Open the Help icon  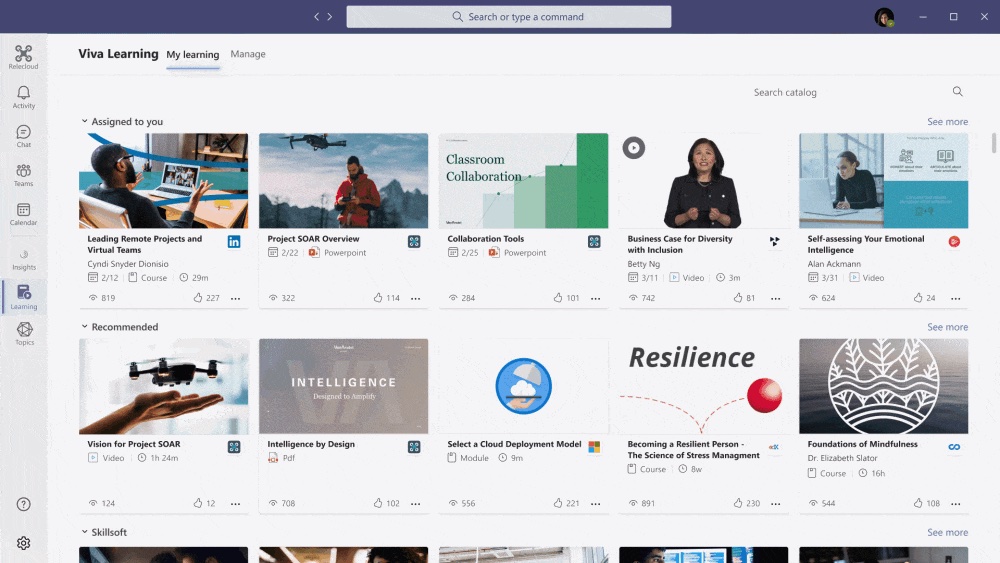pyautogui.click(x=24, y=504)
